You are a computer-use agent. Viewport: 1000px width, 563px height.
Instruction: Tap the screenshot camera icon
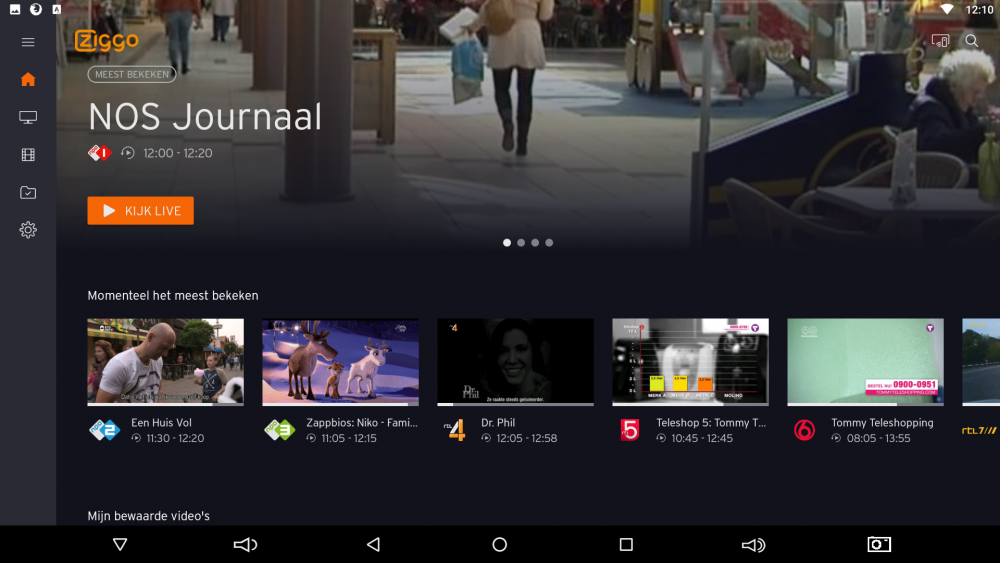879,545
